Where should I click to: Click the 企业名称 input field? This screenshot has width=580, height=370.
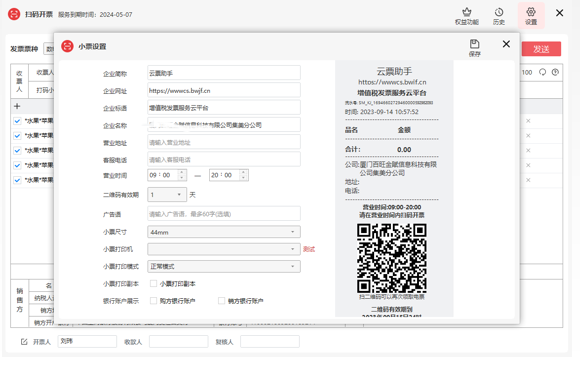(224, 125)
